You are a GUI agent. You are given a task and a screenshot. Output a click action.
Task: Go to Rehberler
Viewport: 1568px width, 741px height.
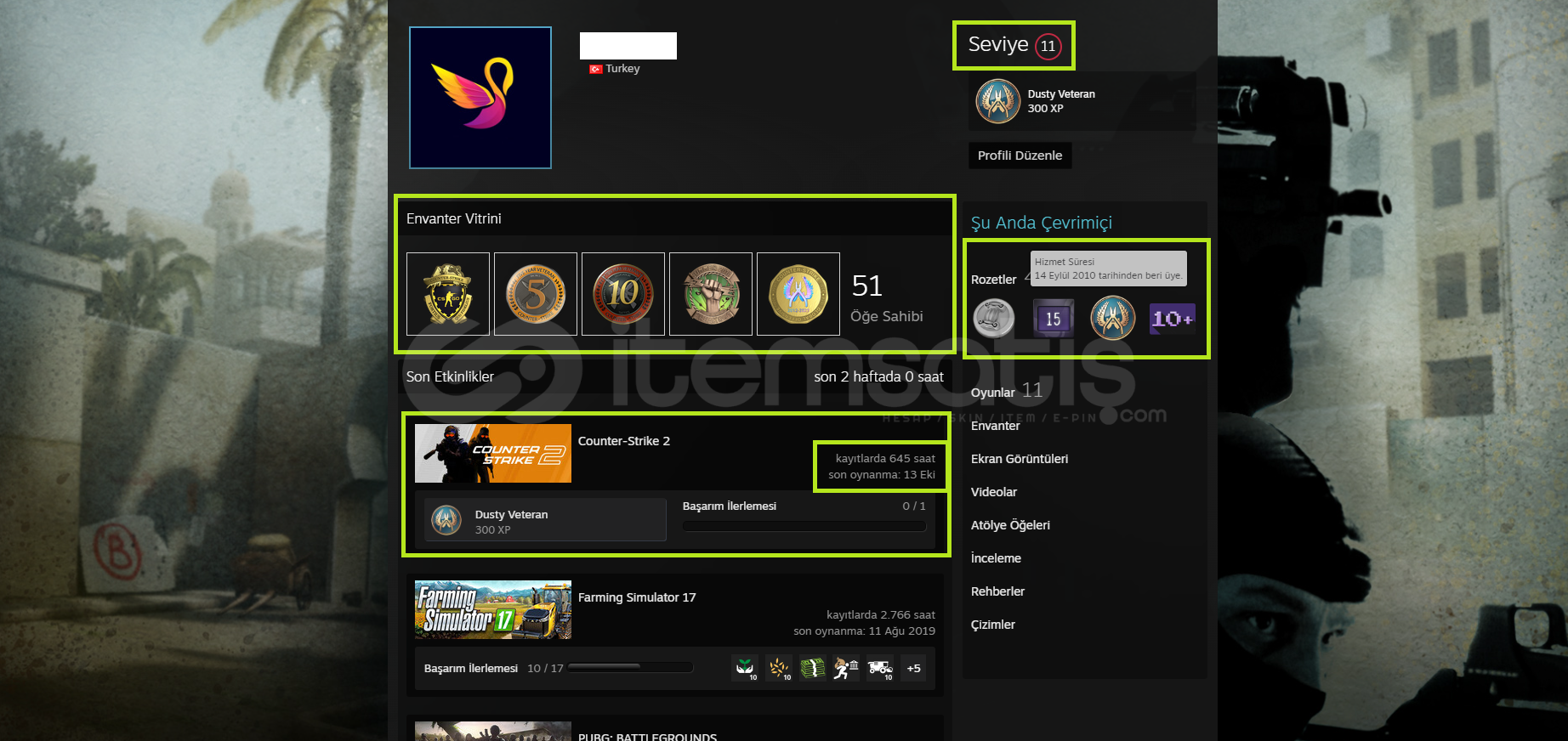997,591
